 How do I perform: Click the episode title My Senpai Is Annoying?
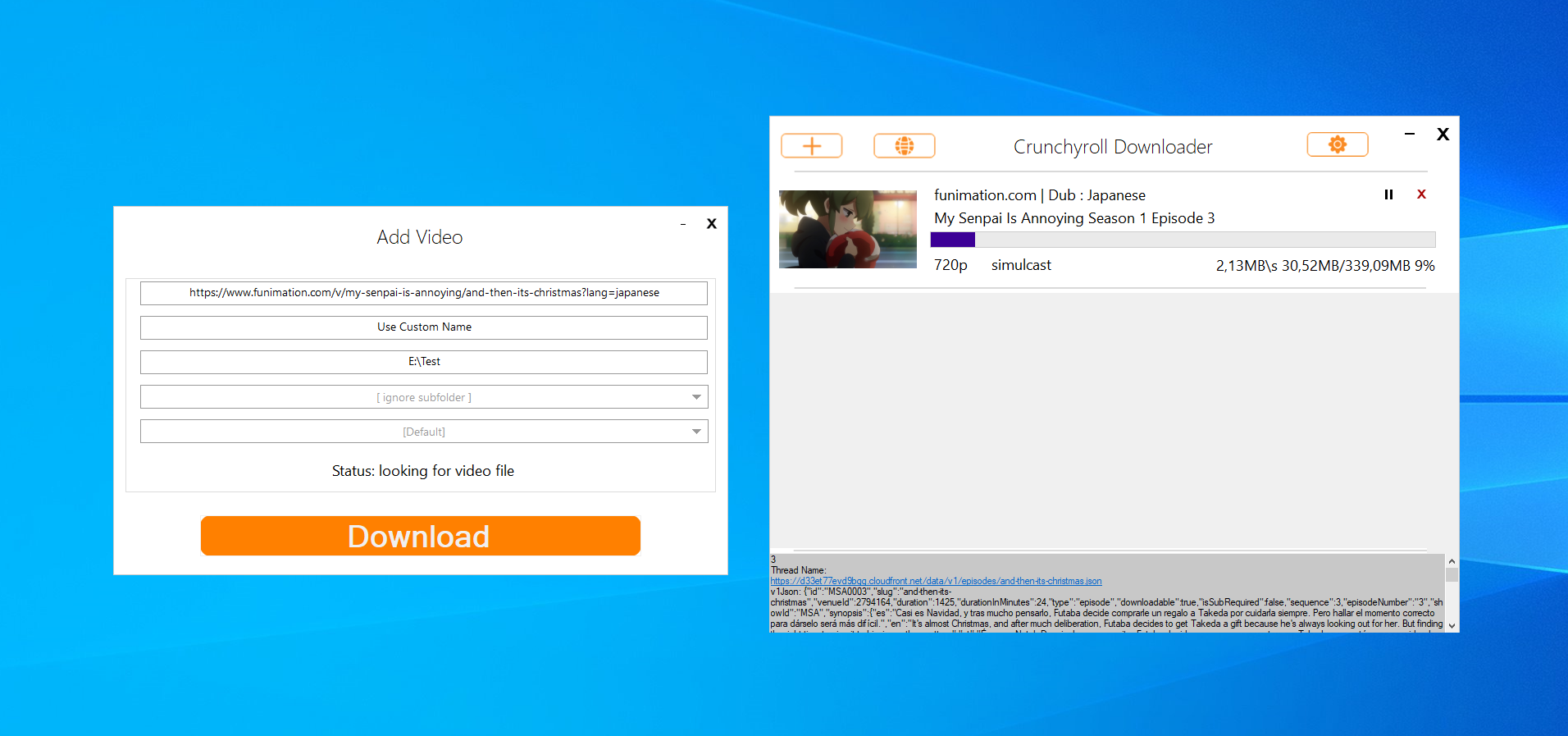(1074, 218)
